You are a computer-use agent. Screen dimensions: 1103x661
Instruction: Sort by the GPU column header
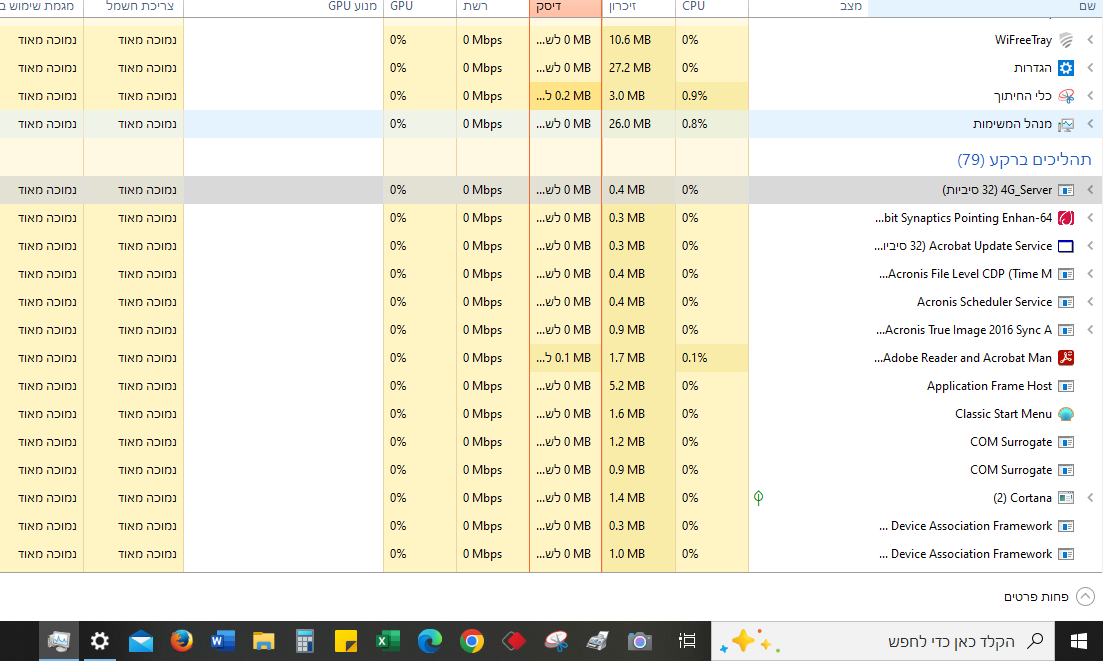pos(419,8)
